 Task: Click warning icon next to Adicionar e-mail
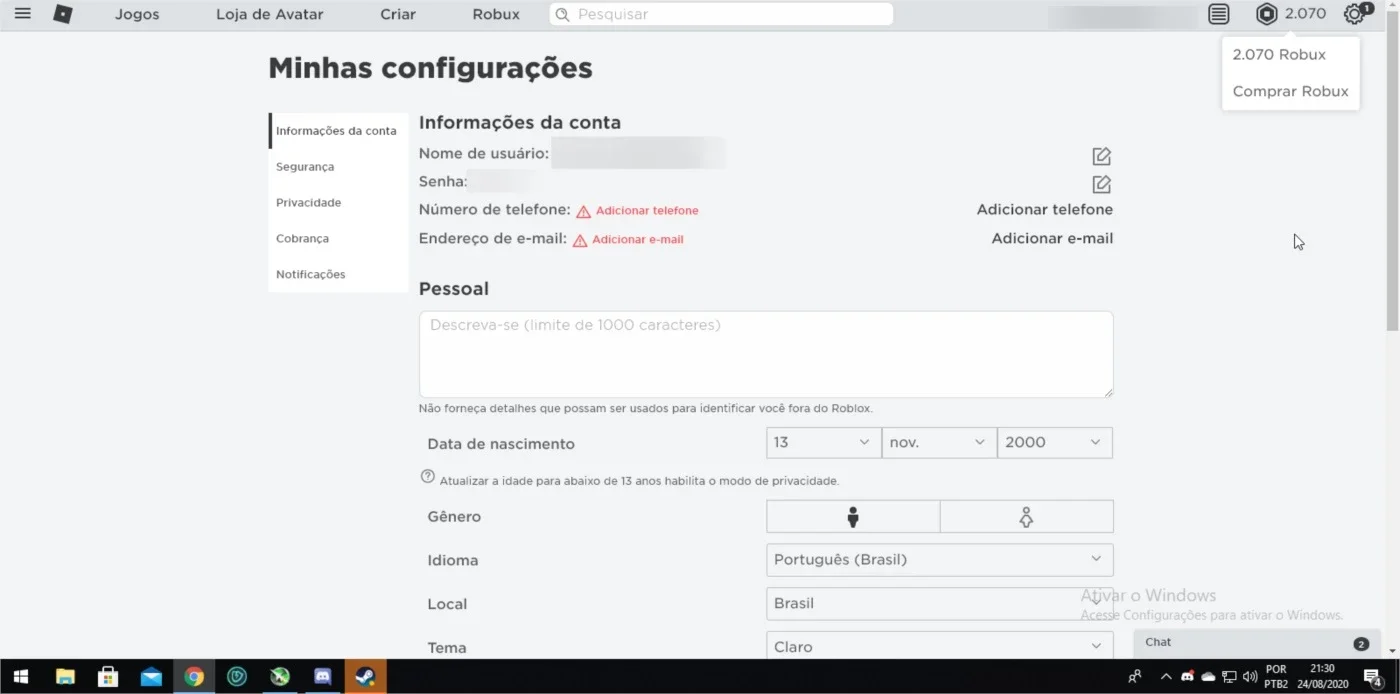(x=580, y=240)
